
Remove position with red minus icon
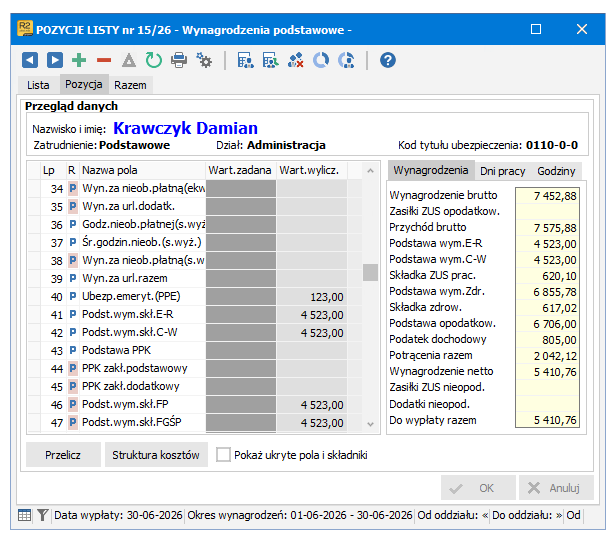coord(104,61)
